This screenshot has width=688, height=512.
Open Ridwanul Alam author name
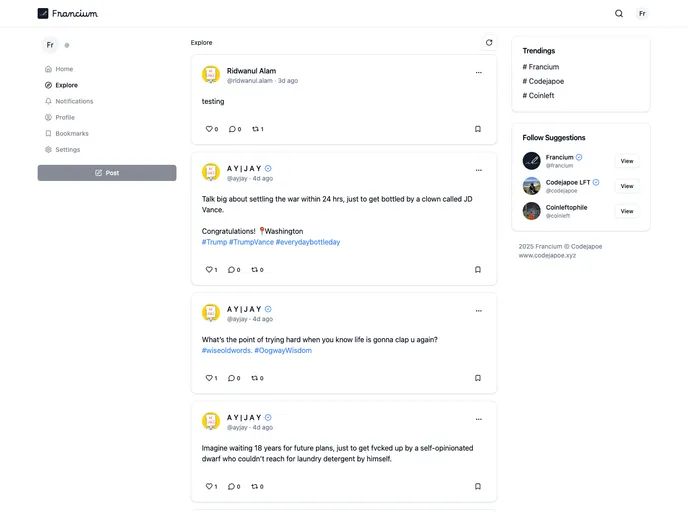pyautogui.click(x=251, y=71)
